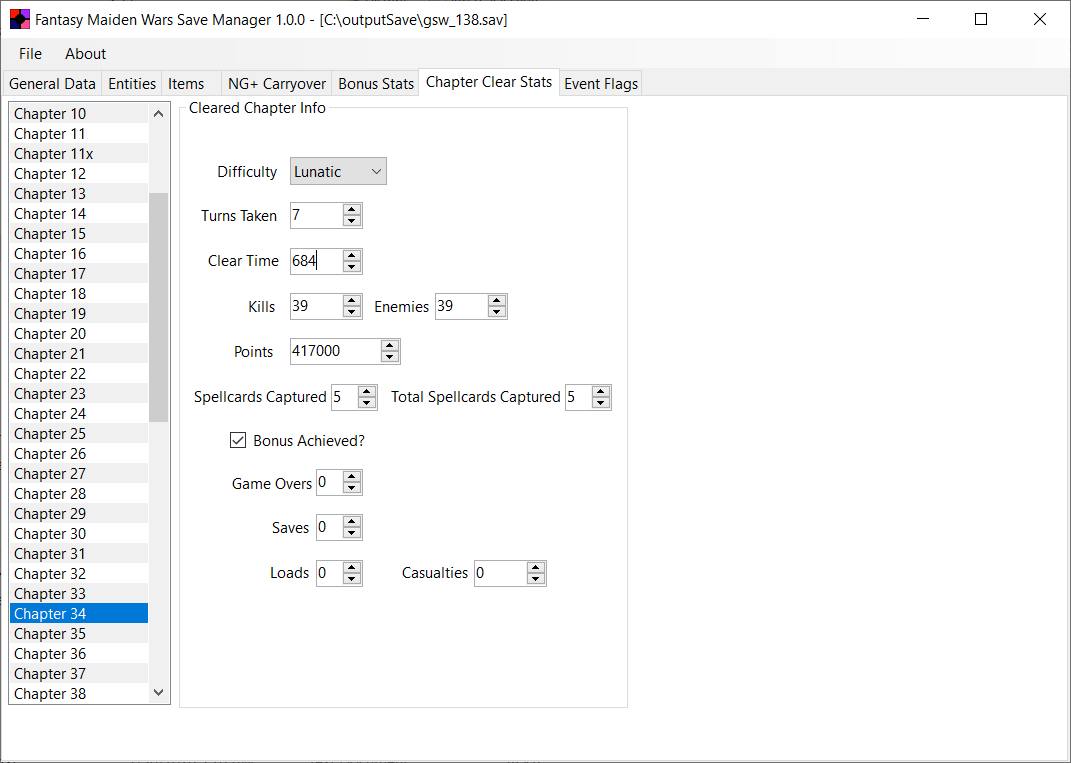
Task: Decrease Total Spellcards Captured value
Action: pyautogui.click(x=601, y=402)
